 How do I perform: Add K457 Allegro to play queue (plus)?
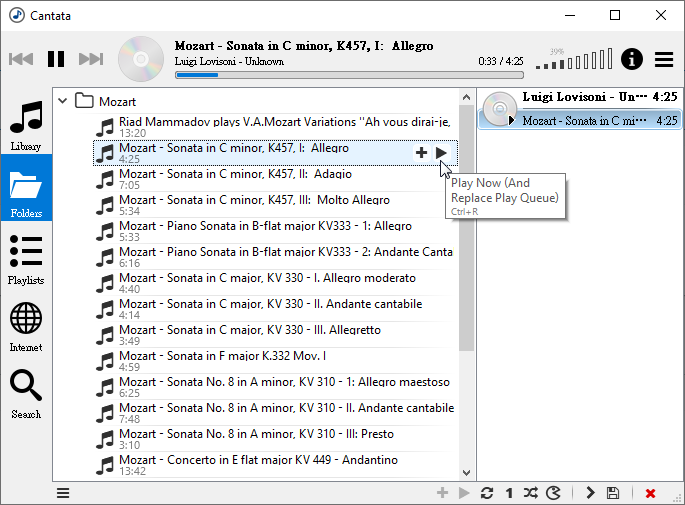click(x=421, y=152)
